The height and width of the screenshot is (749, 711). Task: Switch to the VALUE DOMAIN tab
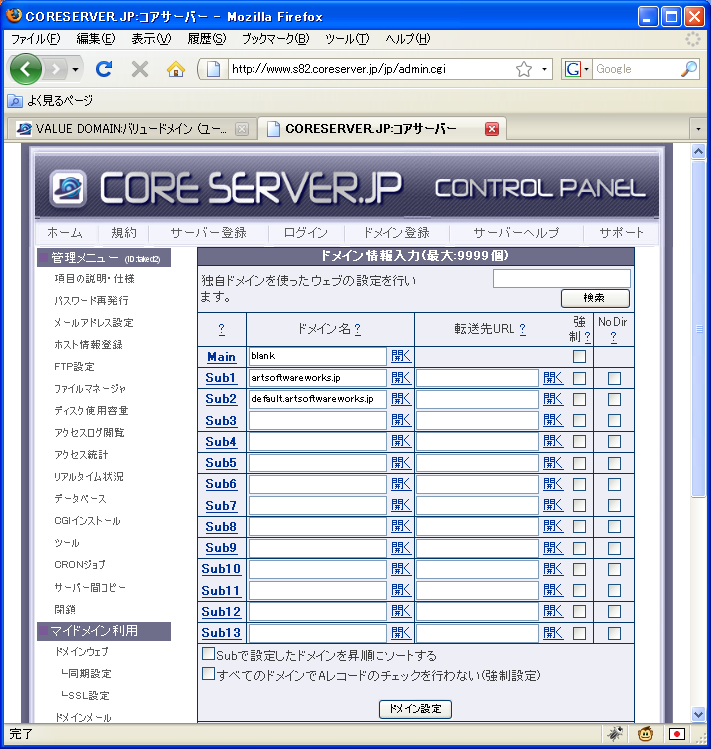click(x=125, y=129)
